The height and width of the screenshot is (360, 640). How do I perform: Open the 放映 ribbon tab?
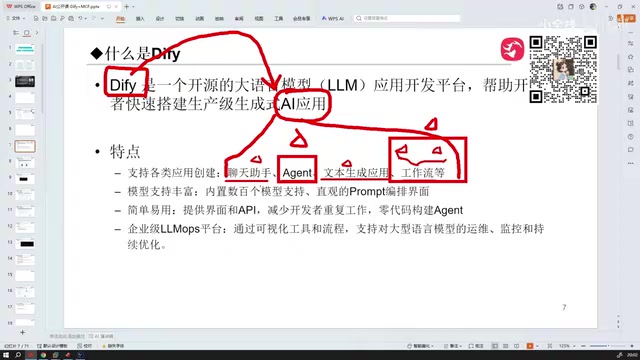click(x=219, y=19)
